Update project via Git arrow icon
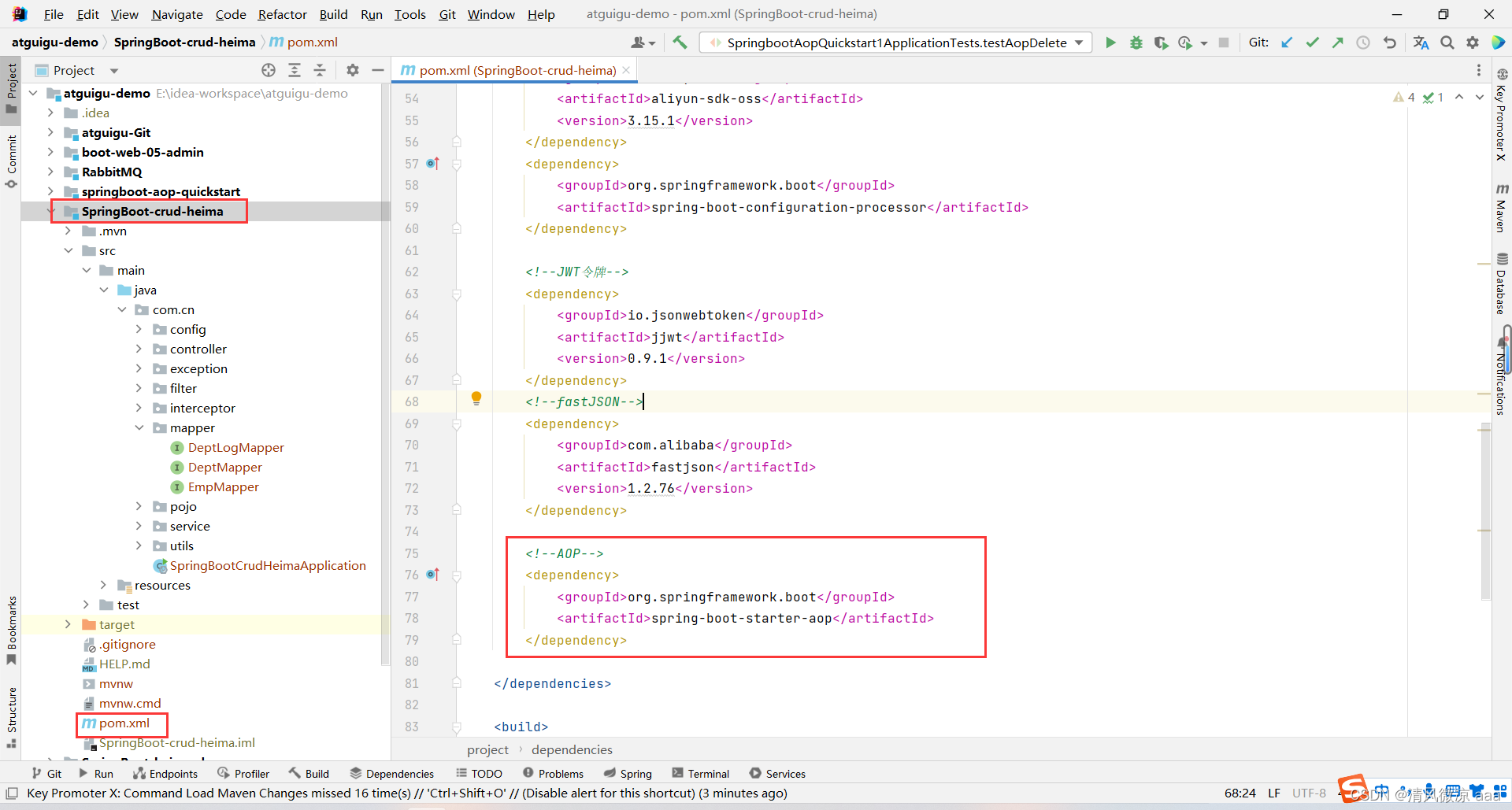 [1287, 43]
